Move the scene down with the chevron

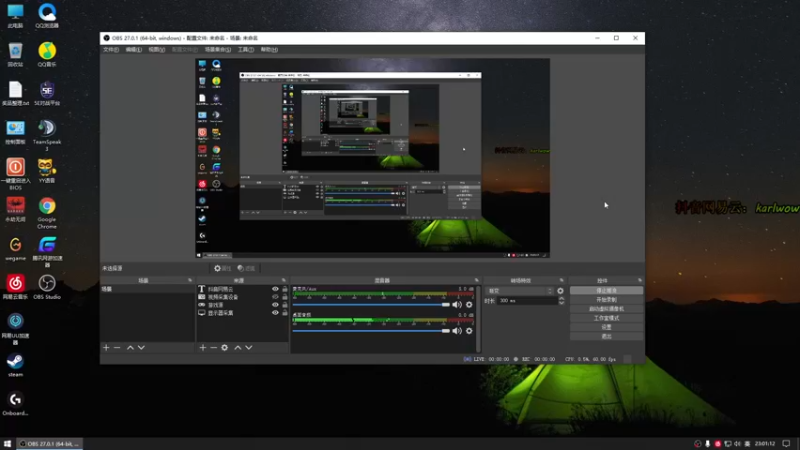pos(141,347)
